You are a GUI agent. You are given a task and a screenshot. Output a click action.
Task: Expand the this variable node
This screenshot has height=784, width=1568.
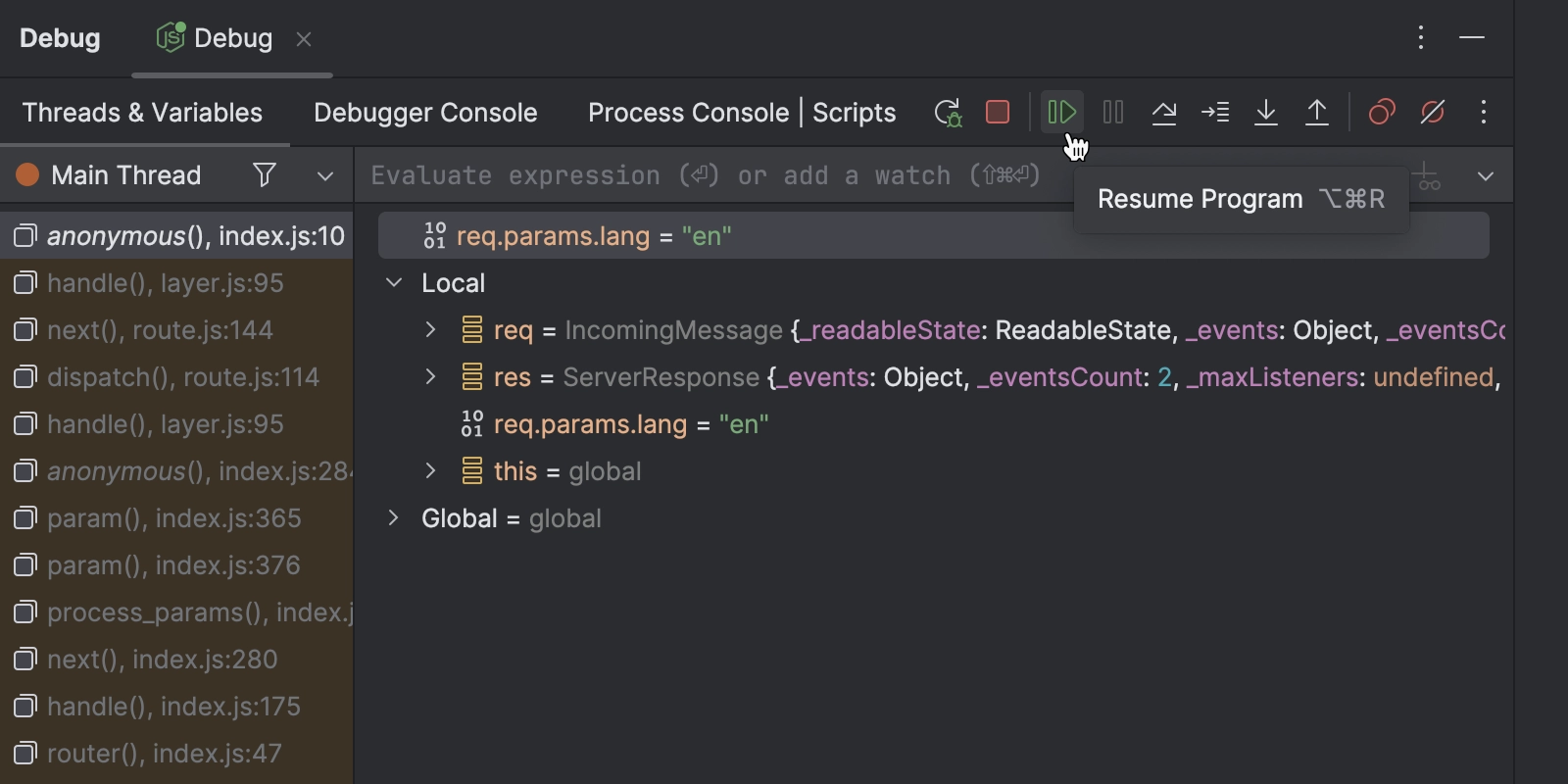tap(430, 471)
